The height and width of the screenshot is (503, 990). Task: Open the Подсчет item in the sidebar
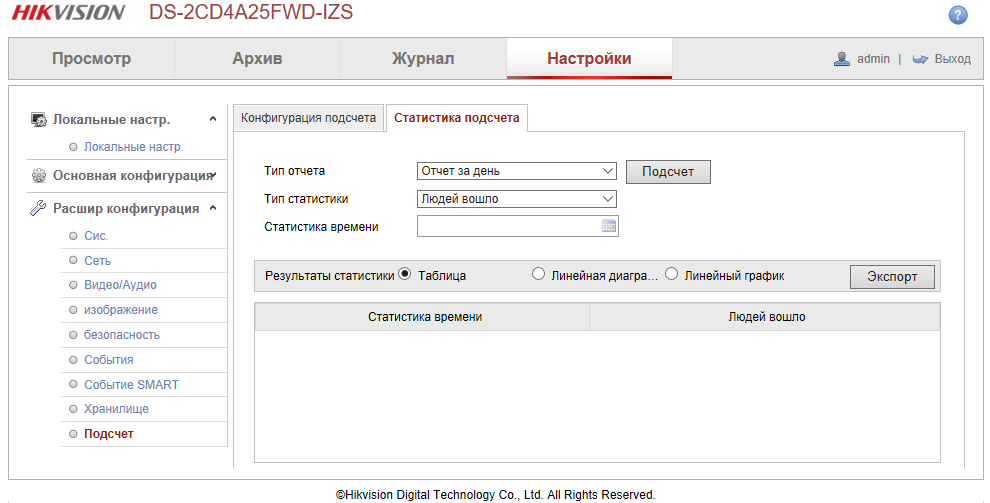point(109,434)
